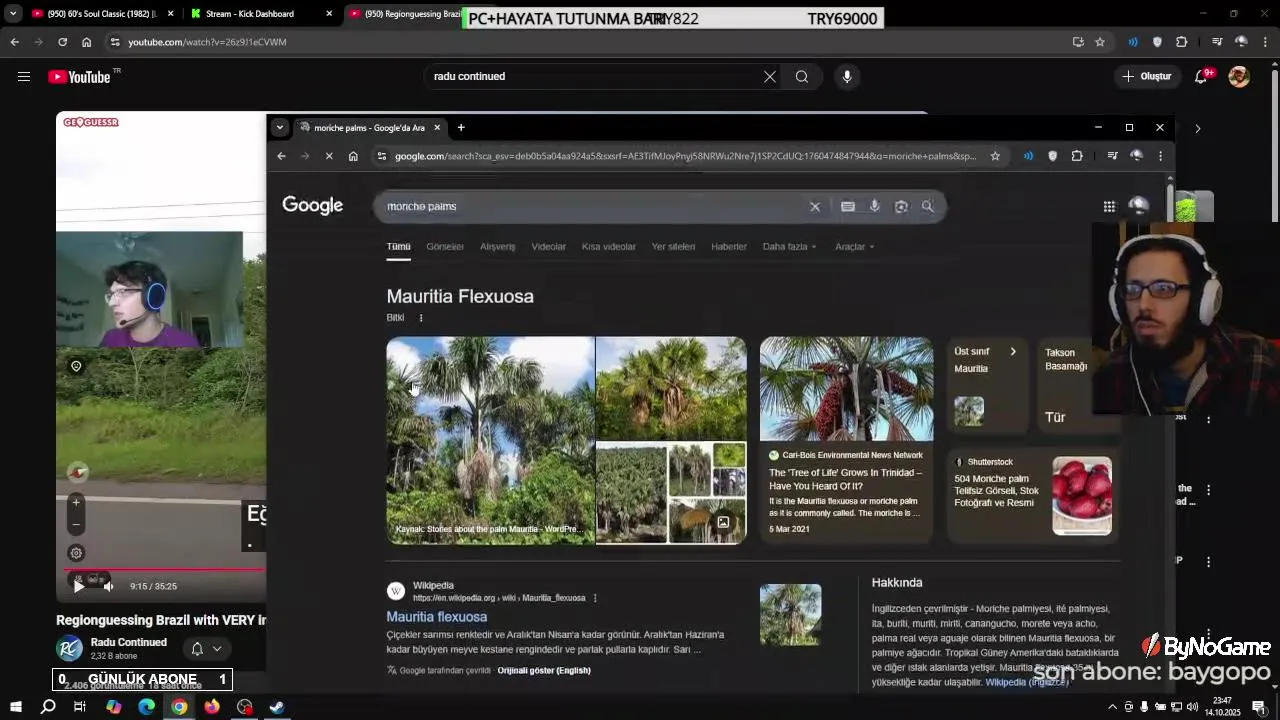Open options for Wikipedia result
This screenshot has width=1280, height=720.
tap(595, 598)
